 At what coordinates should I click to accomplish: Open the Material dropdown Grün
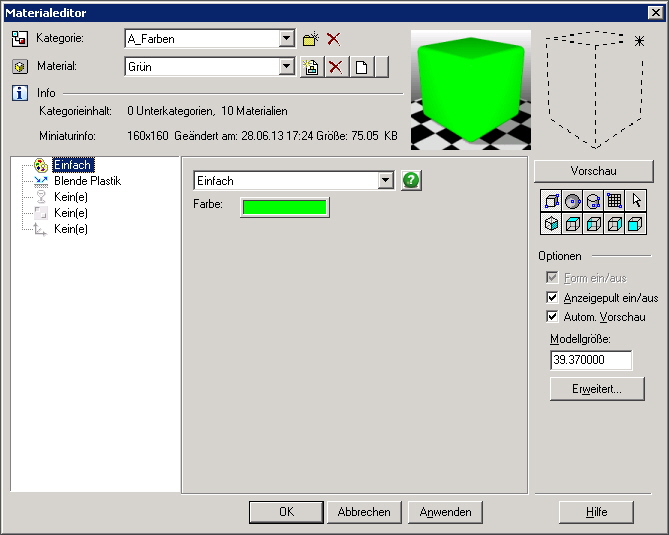(x=287, y=67)
